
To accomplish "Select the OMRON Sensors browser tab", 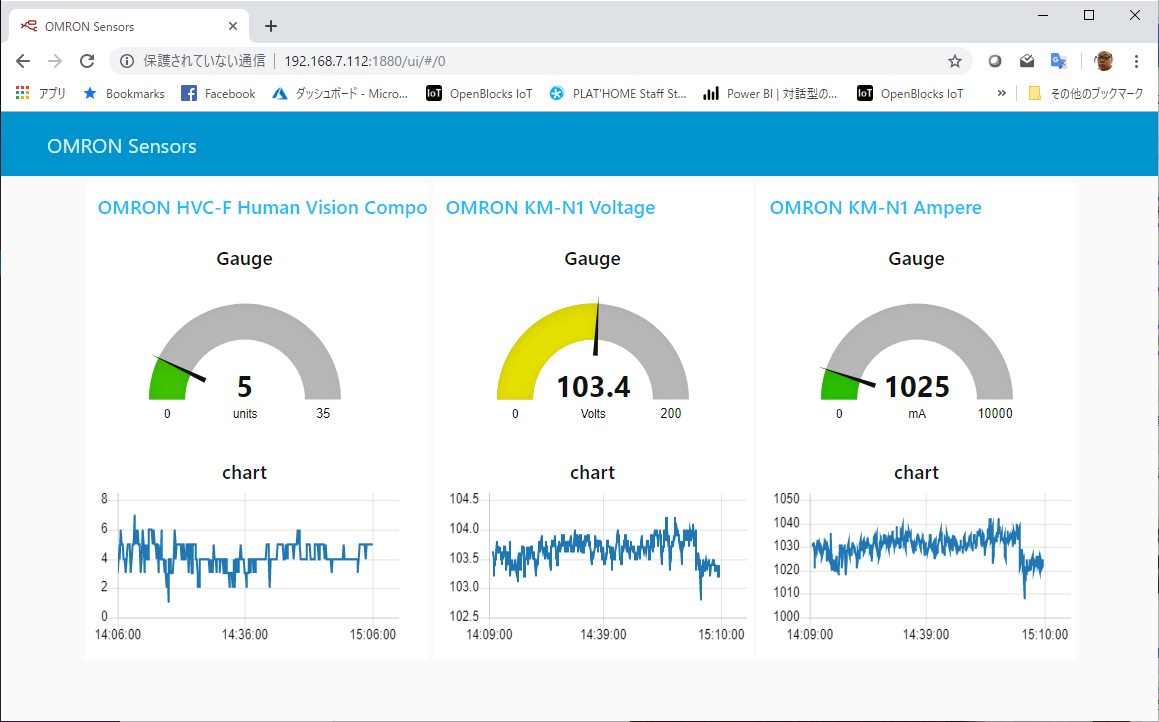I will pyautogui.click(x=129, y=27).
